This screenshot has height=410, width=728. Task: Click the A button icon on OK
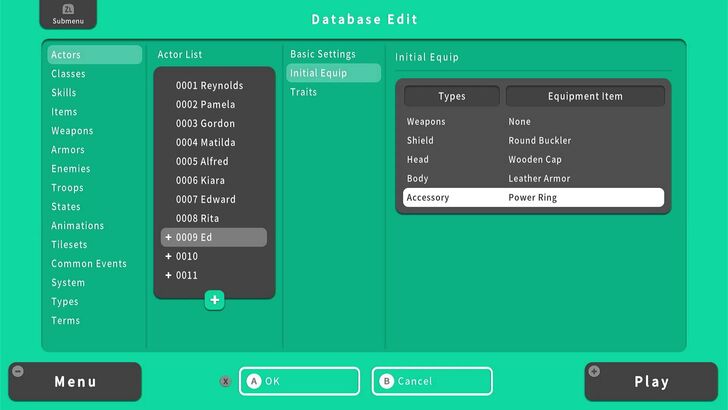(x=254, y=381)
